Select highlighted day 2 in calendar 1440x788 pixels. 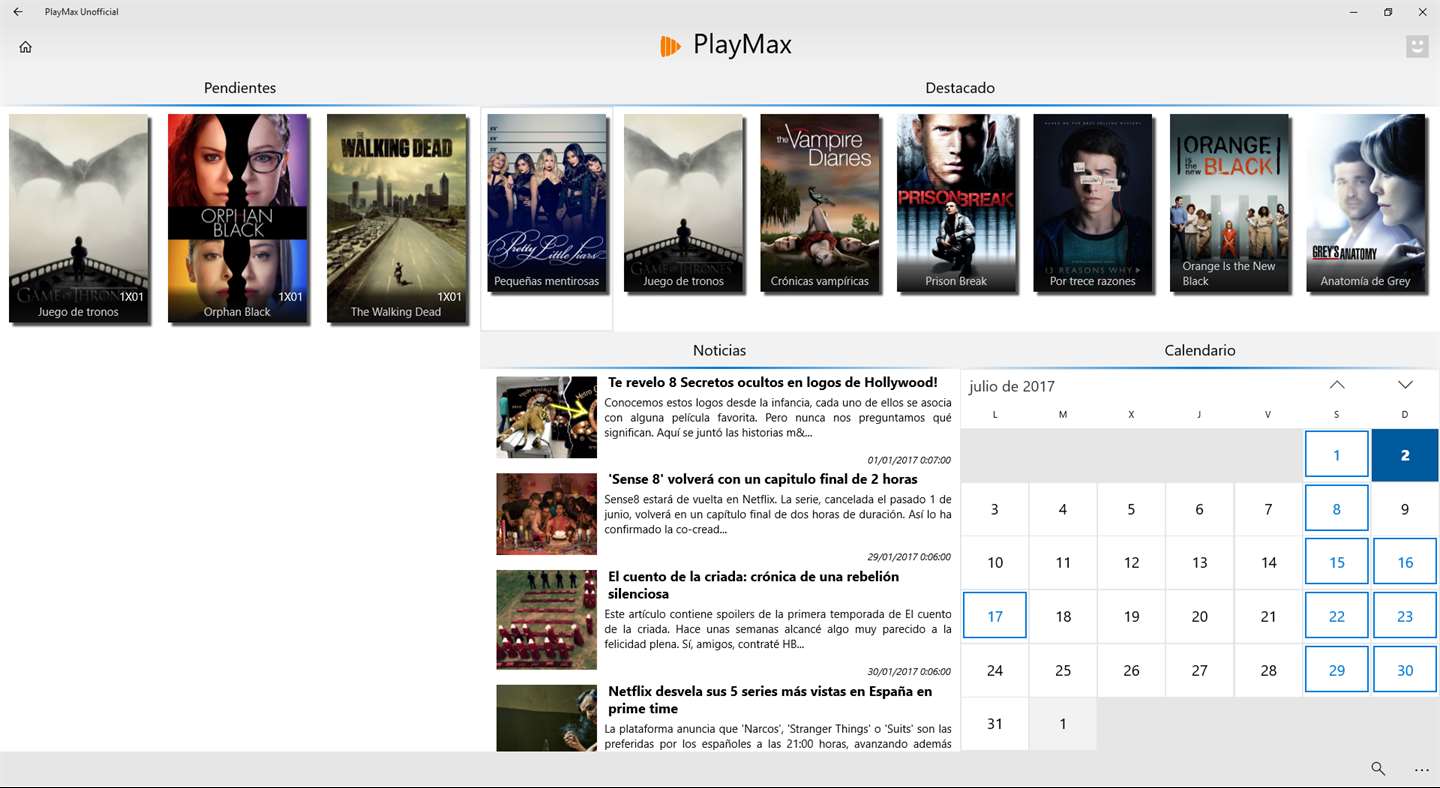click(1405, 454)
